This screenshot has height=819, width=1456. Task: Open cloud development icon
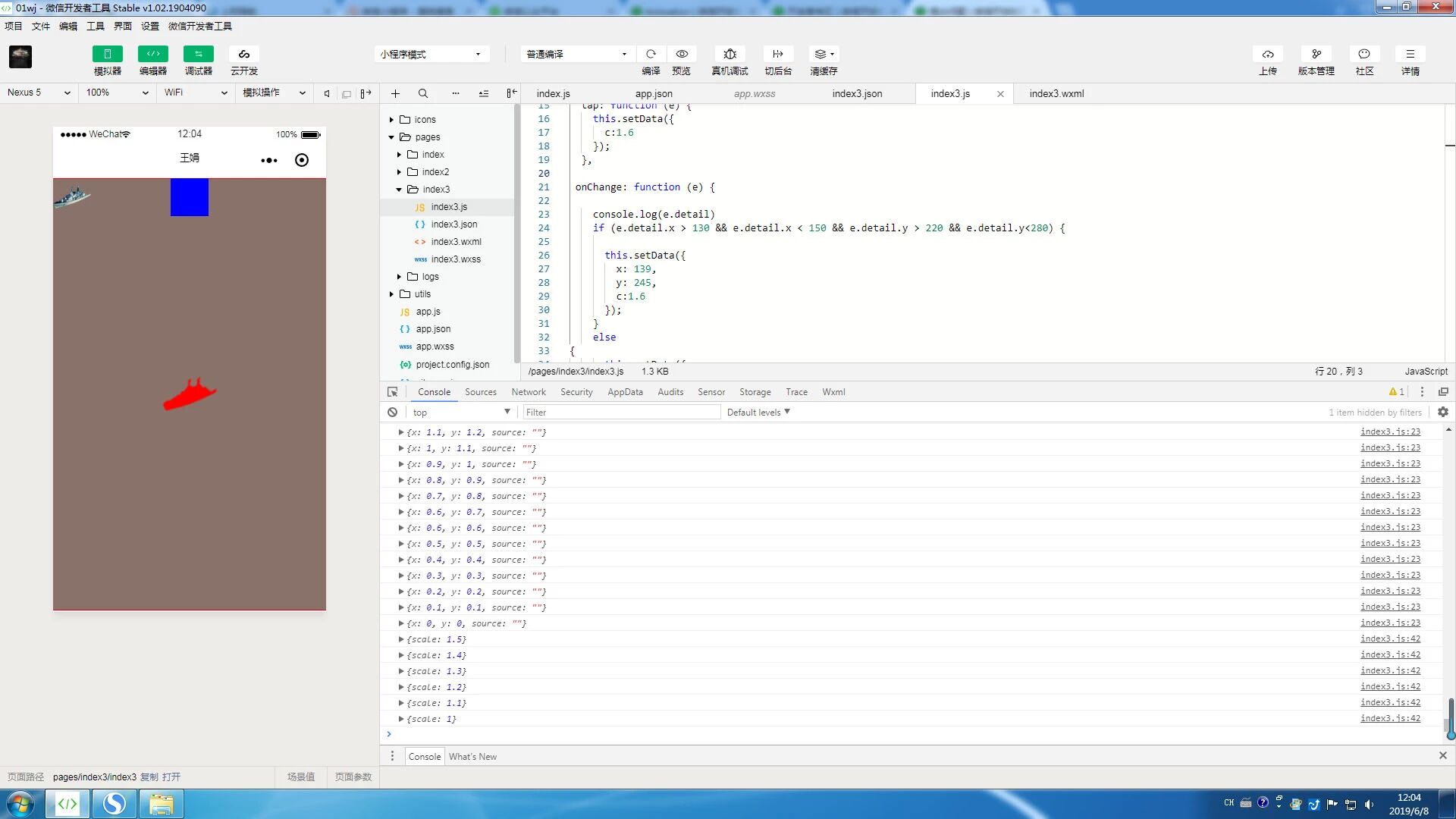point(244,54)
